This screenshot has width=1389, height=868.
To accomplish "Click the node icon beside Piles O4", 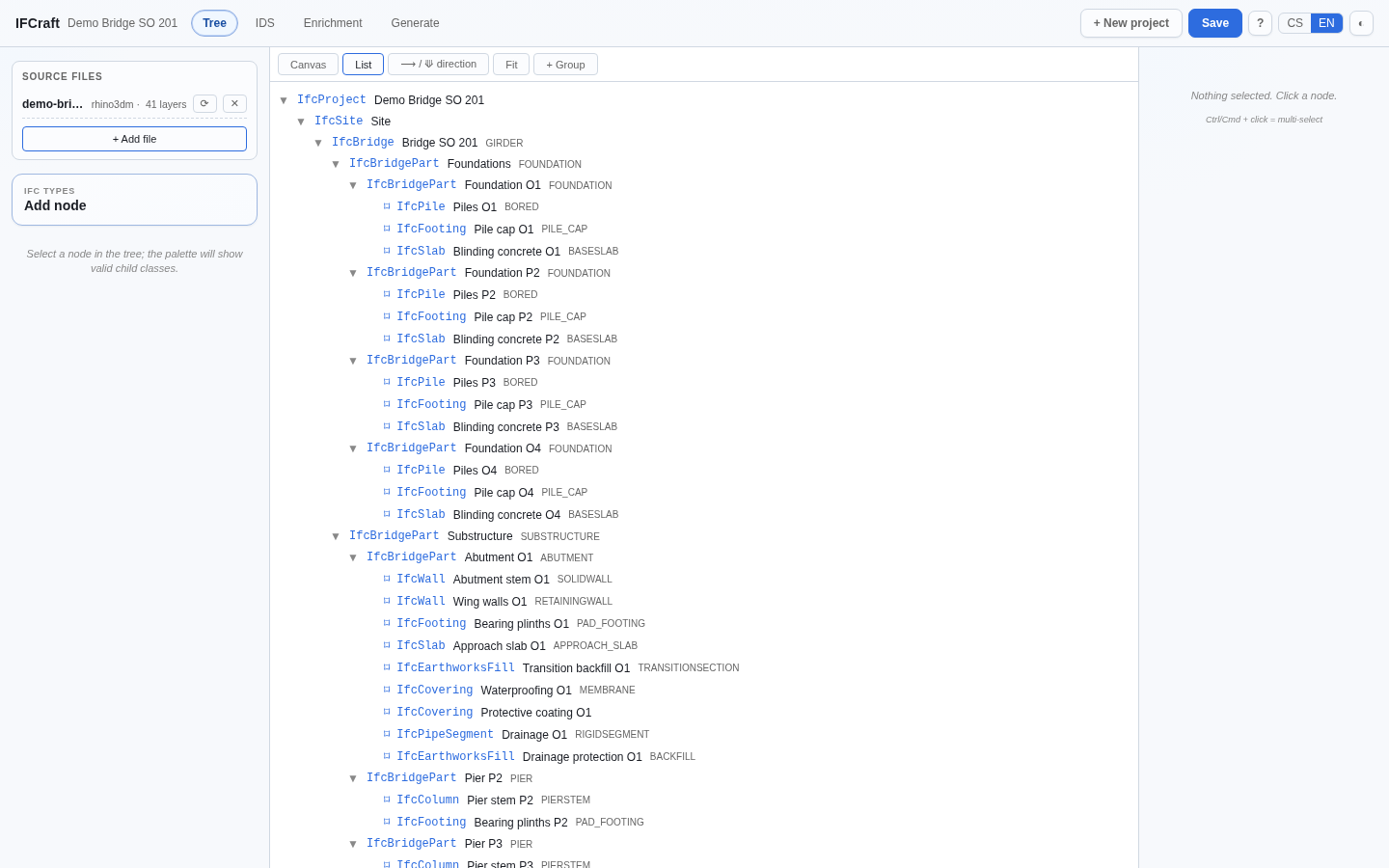I will click(387, 470).
